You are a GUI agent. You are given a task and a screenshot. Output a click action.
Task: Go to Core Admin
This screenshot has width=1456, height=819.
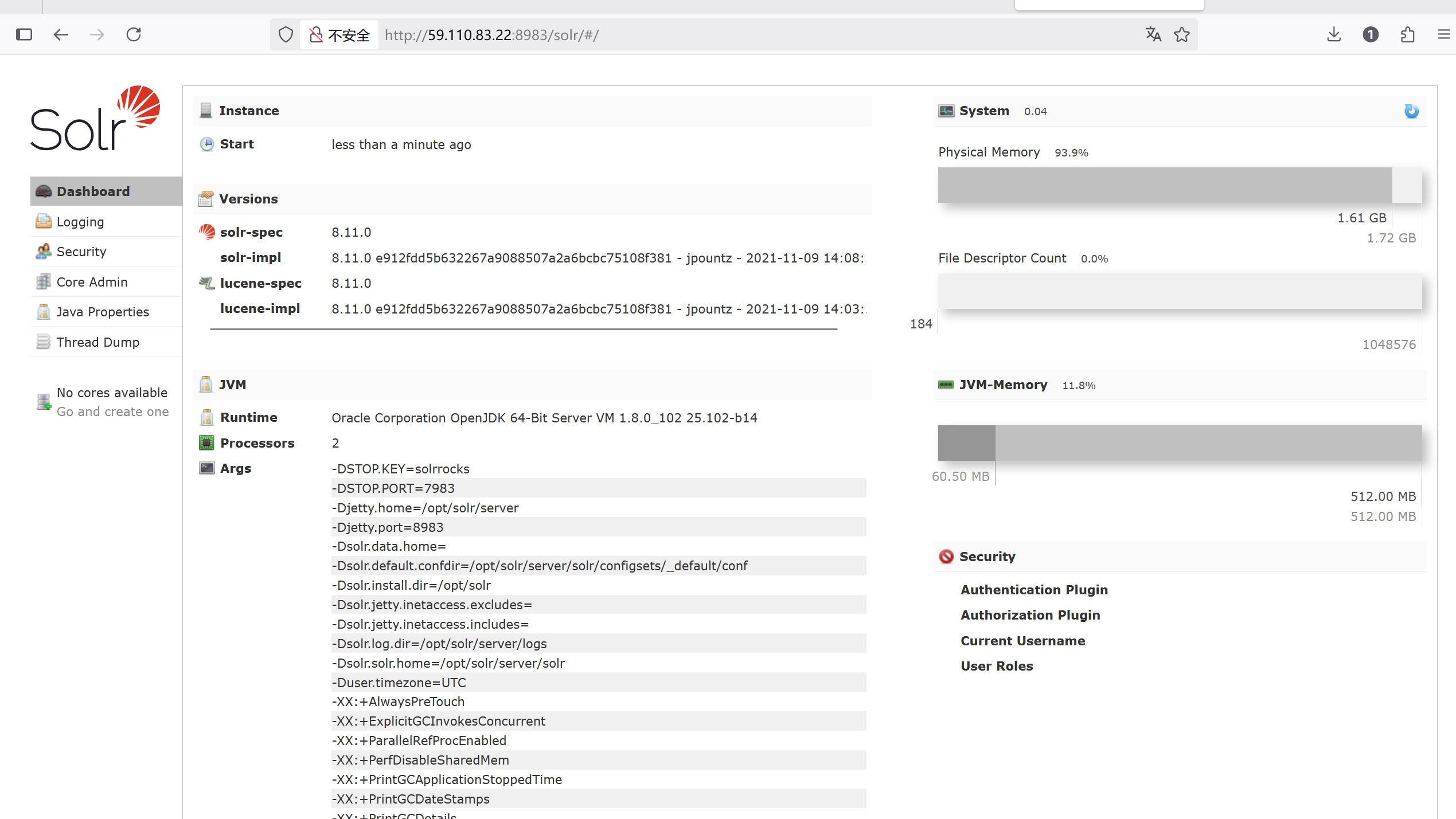point(106,282)
